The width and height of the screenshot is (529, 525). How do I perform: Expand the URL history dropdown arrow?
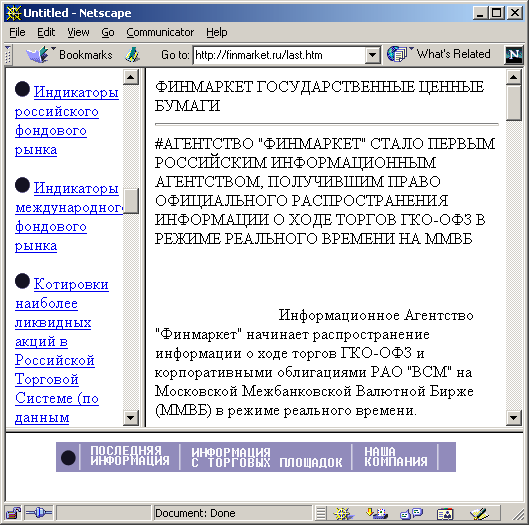(372, 55)
